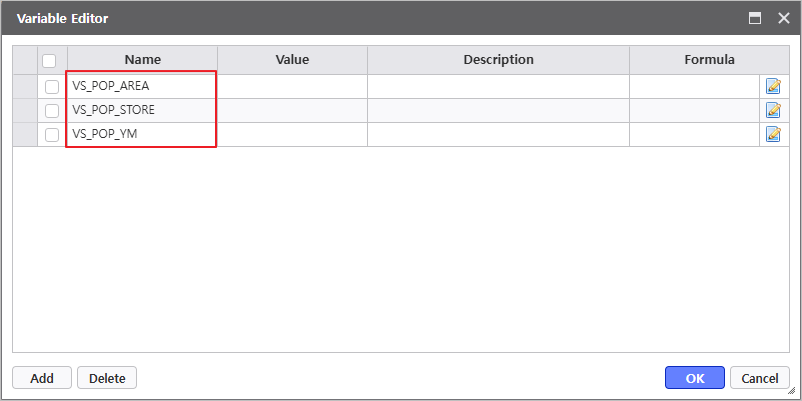Open formula editor for VS_POP_STORE row
802x401 pixels.
773,110
